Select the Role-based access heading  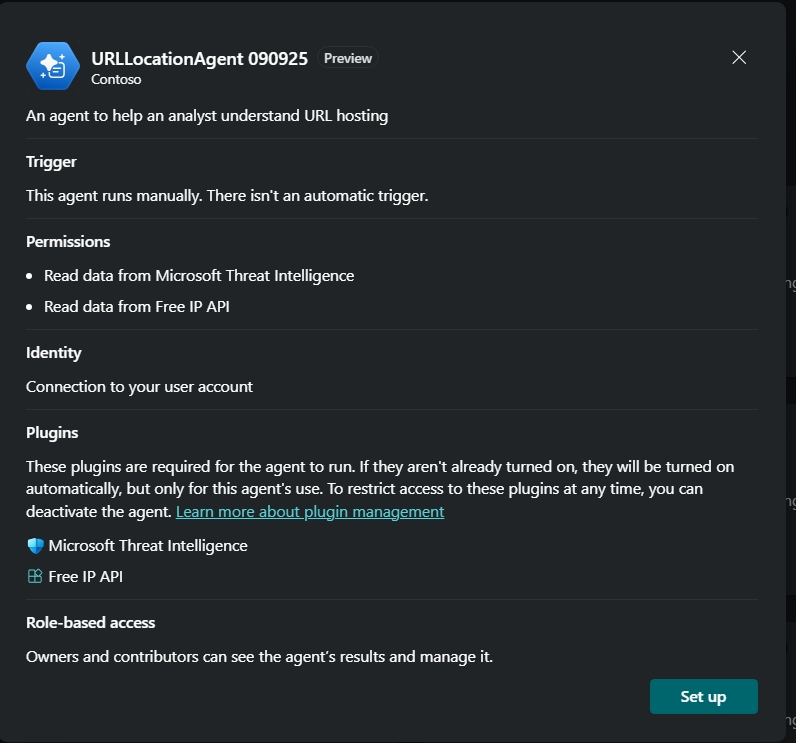pyautogui.click(x=90, y=622)
